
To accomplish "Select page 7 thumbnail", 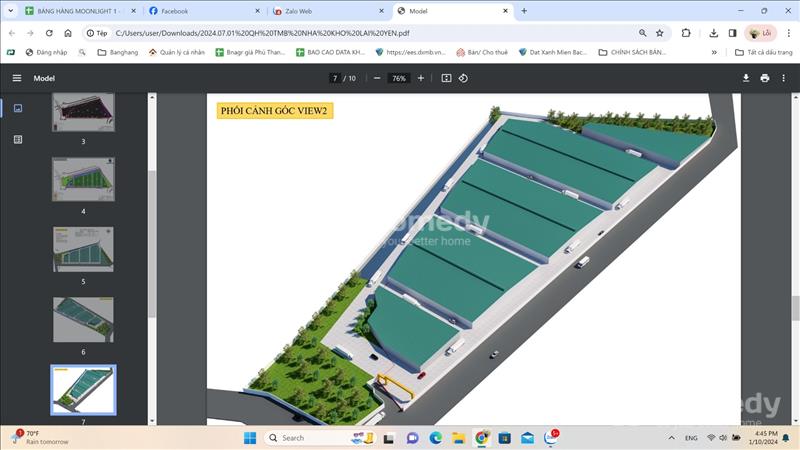I will pos(83,390).
